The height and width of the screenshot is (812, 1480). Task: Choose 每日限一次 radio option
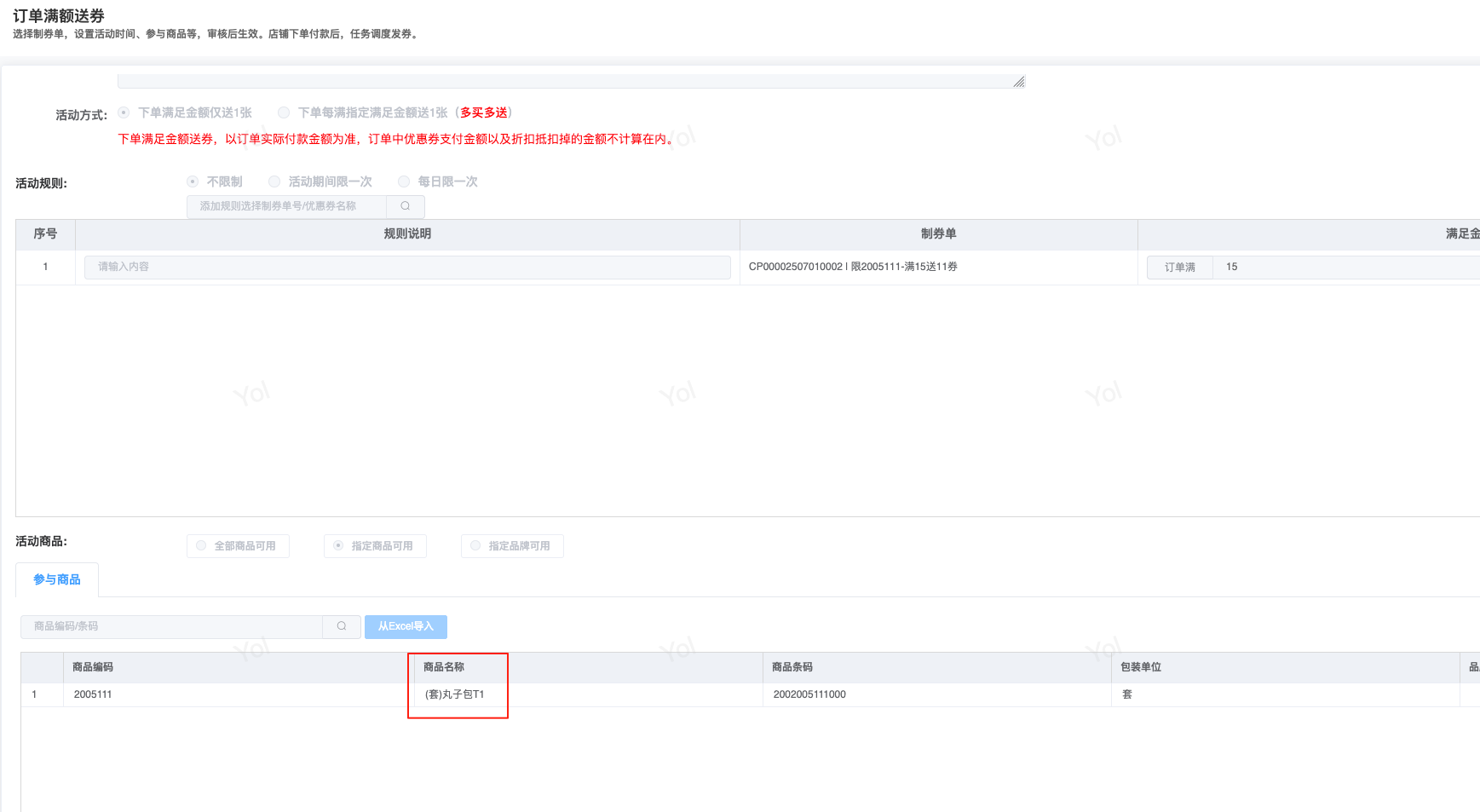point(404,181)
